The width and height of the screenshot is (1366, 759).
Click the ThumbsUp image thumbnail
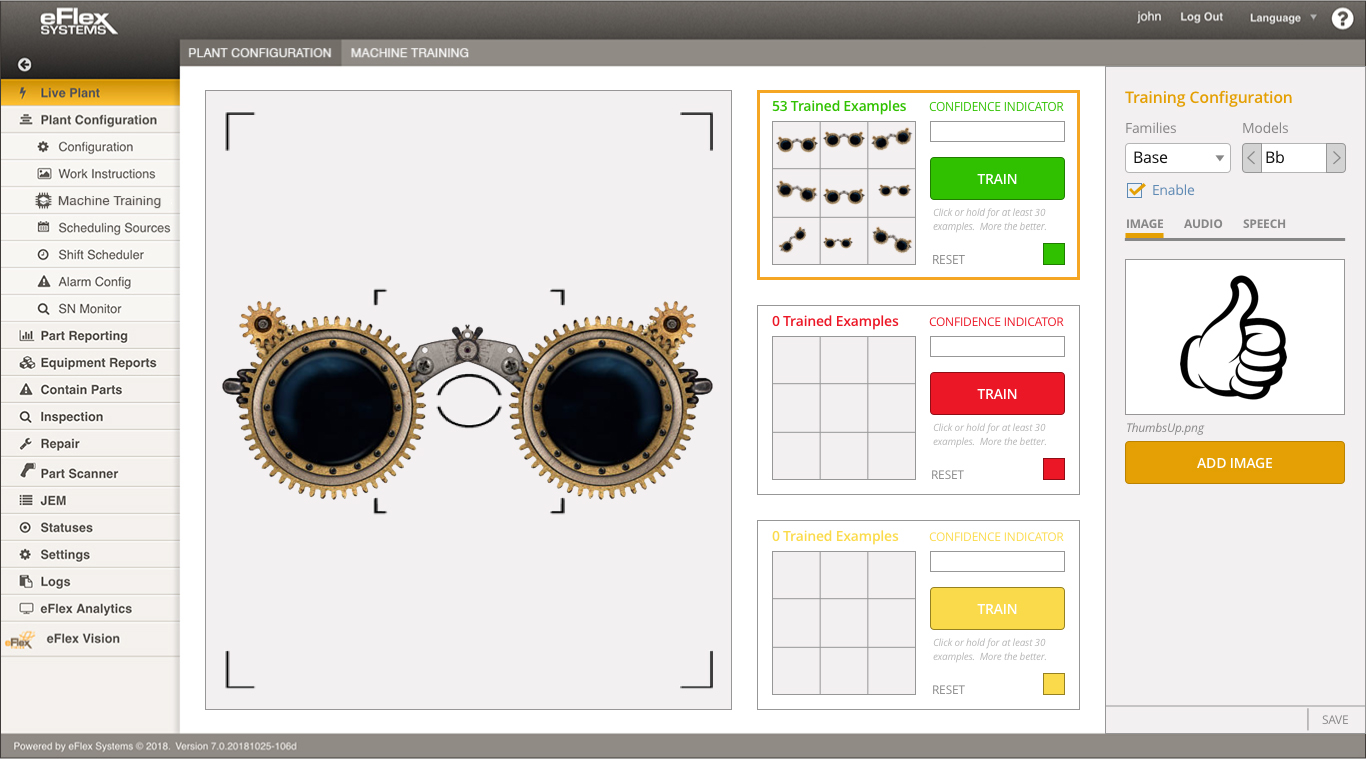coord(1234,337)
